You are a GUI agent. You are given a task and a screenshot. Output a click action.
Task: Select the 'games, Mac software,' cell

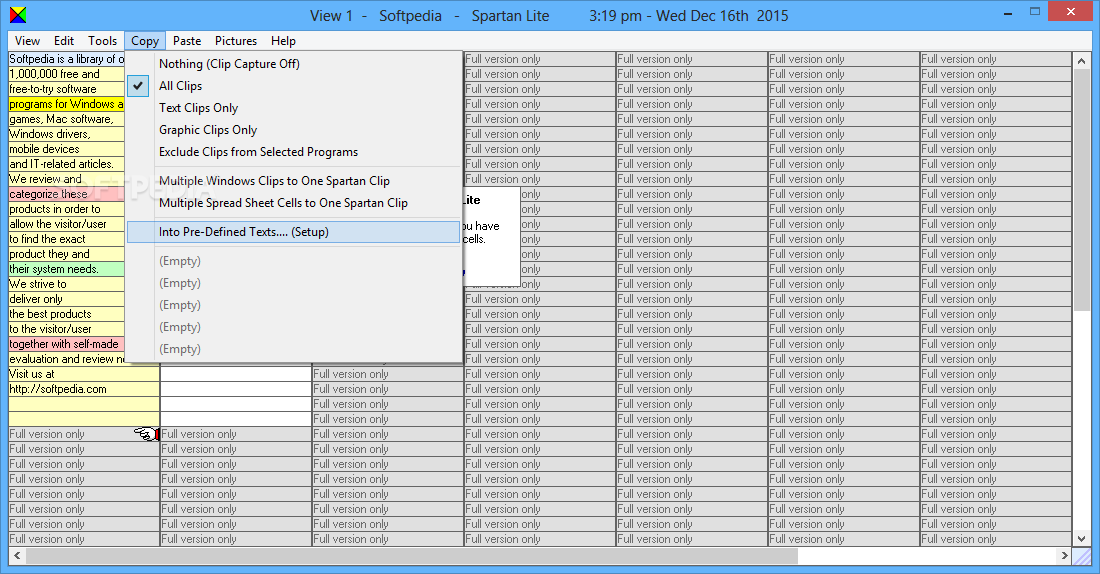click(67, 119)
